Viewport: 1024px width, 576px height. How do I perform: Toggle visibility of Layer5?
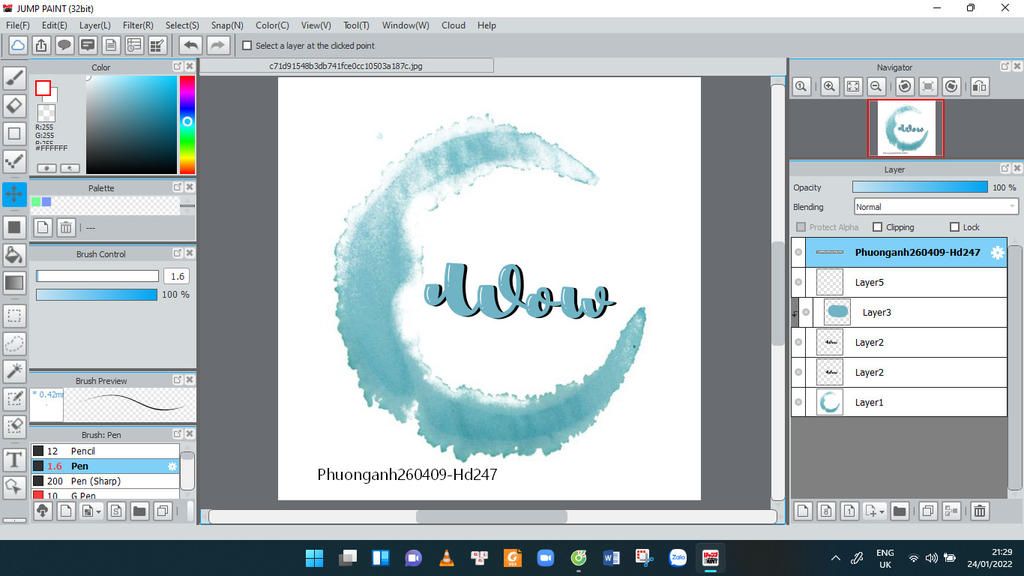pyautogui.click(x=798, y=282)
